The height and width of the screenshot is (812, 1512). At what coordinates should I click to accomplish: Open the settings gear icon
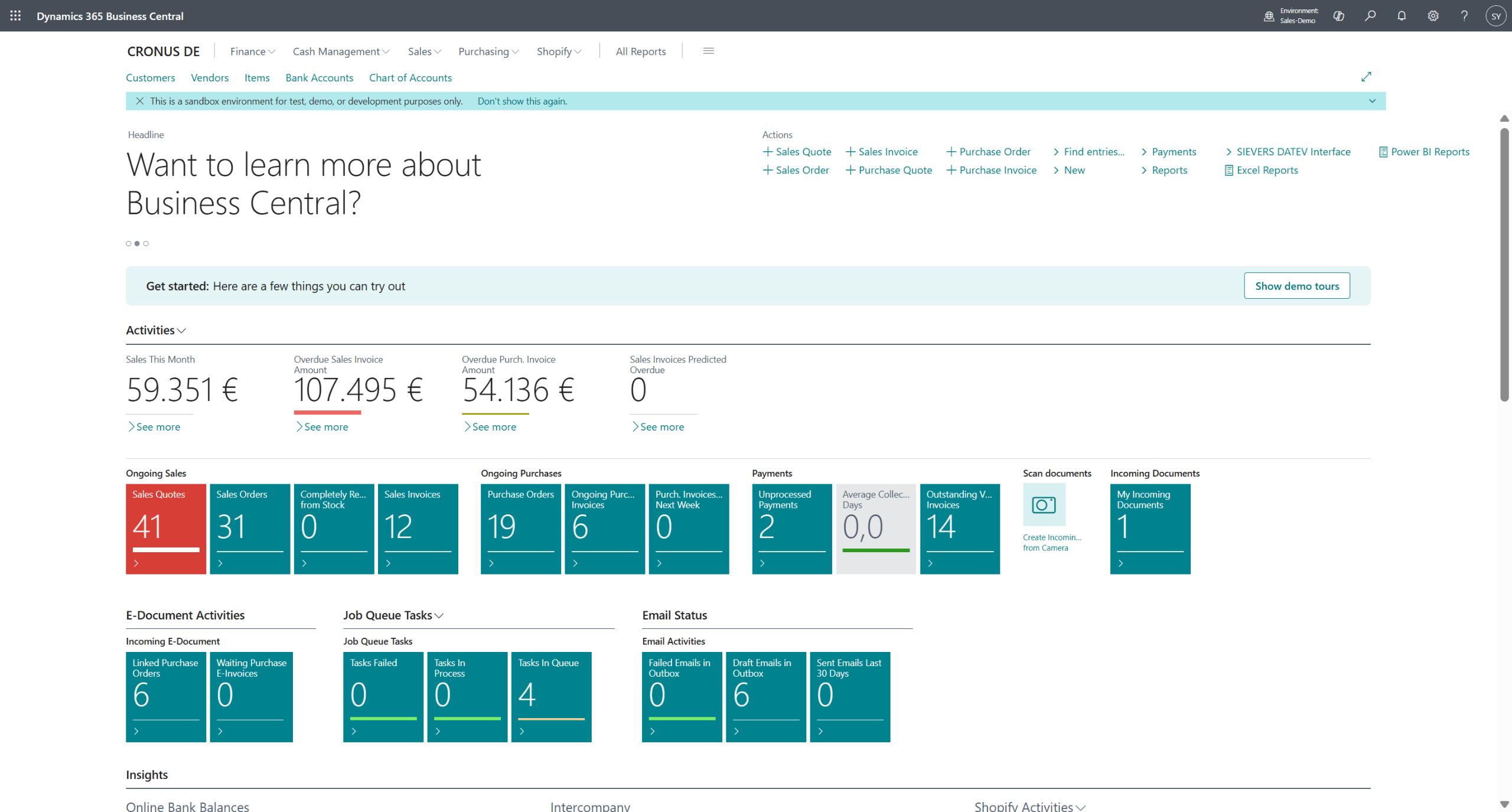(x=1433, y=16)
